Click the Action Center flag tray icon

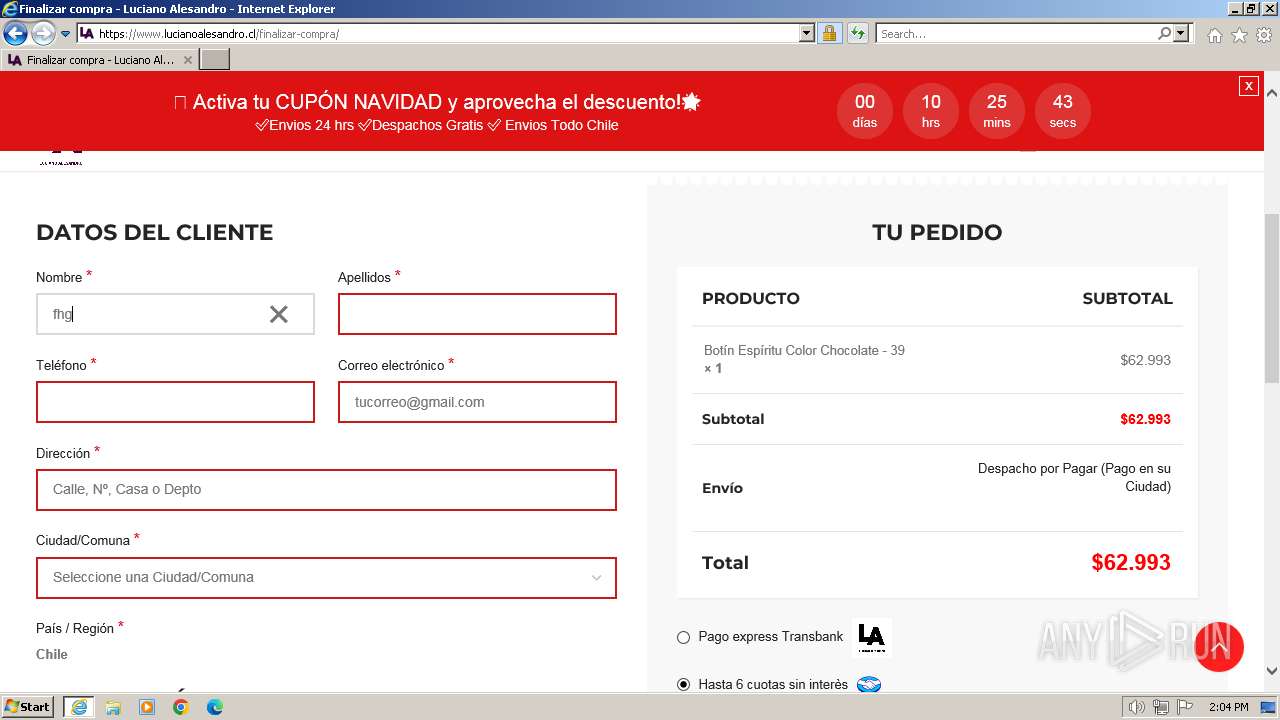pyautogui.click(x=1185, y=707)
